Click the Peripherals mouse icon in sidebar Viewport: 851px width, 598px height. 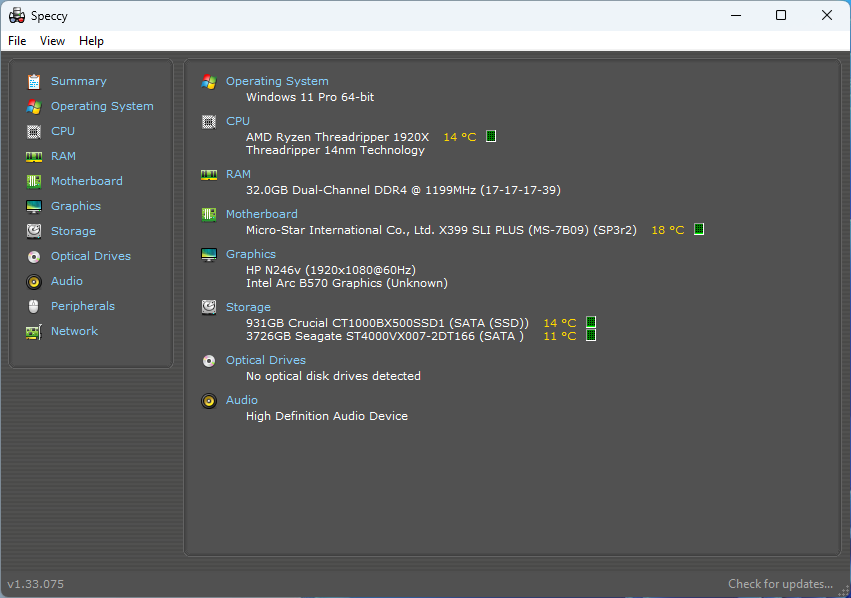click(34, 307)
